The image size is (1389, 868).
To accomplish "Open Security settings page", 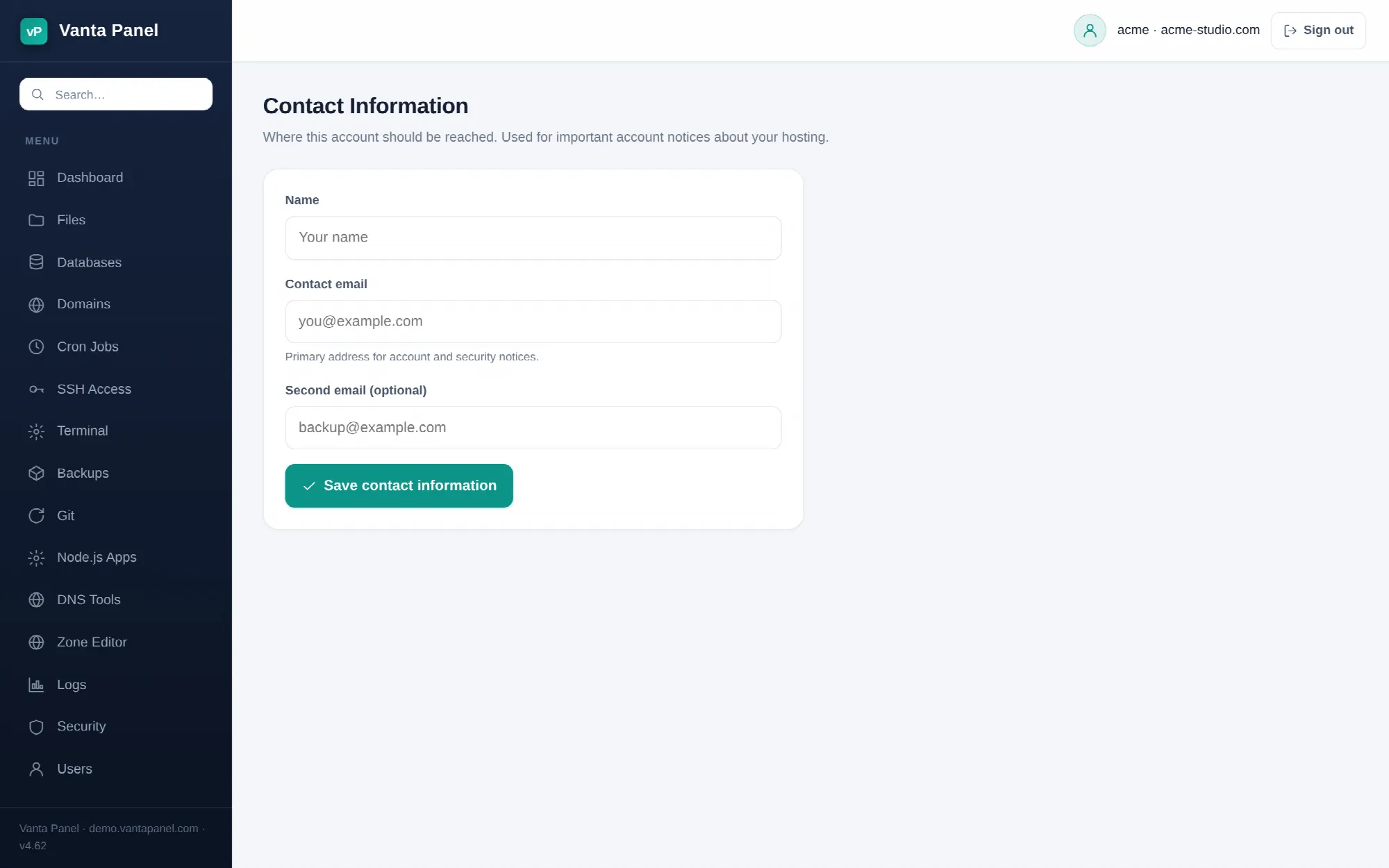I will click(x=116, y=726).
